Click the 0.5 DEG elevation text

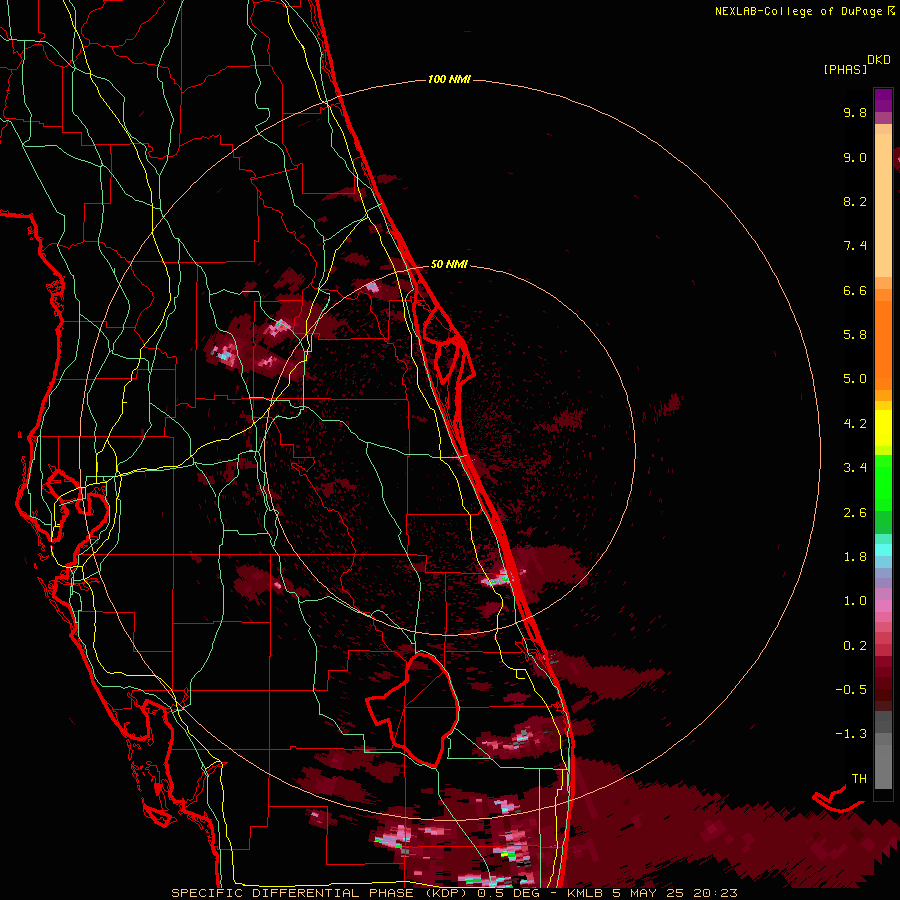click(508, 893)
